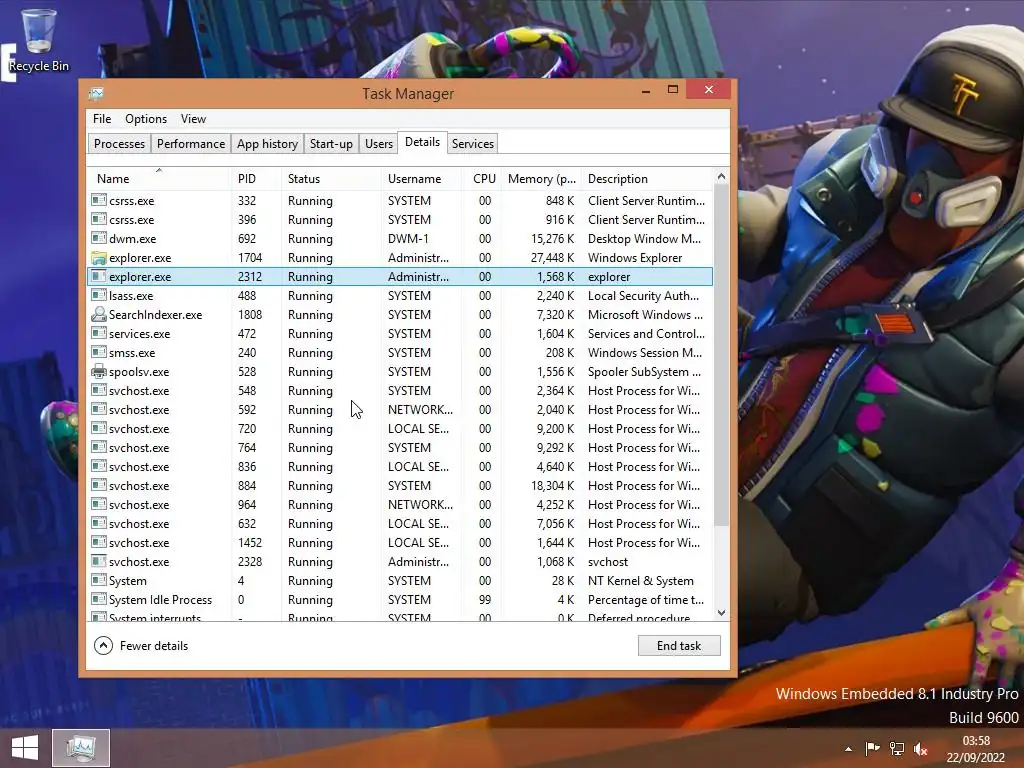This screenshot has height=768, width=1024.
Task: Select the DWM-1 username cell
Action: coord(408,239)
